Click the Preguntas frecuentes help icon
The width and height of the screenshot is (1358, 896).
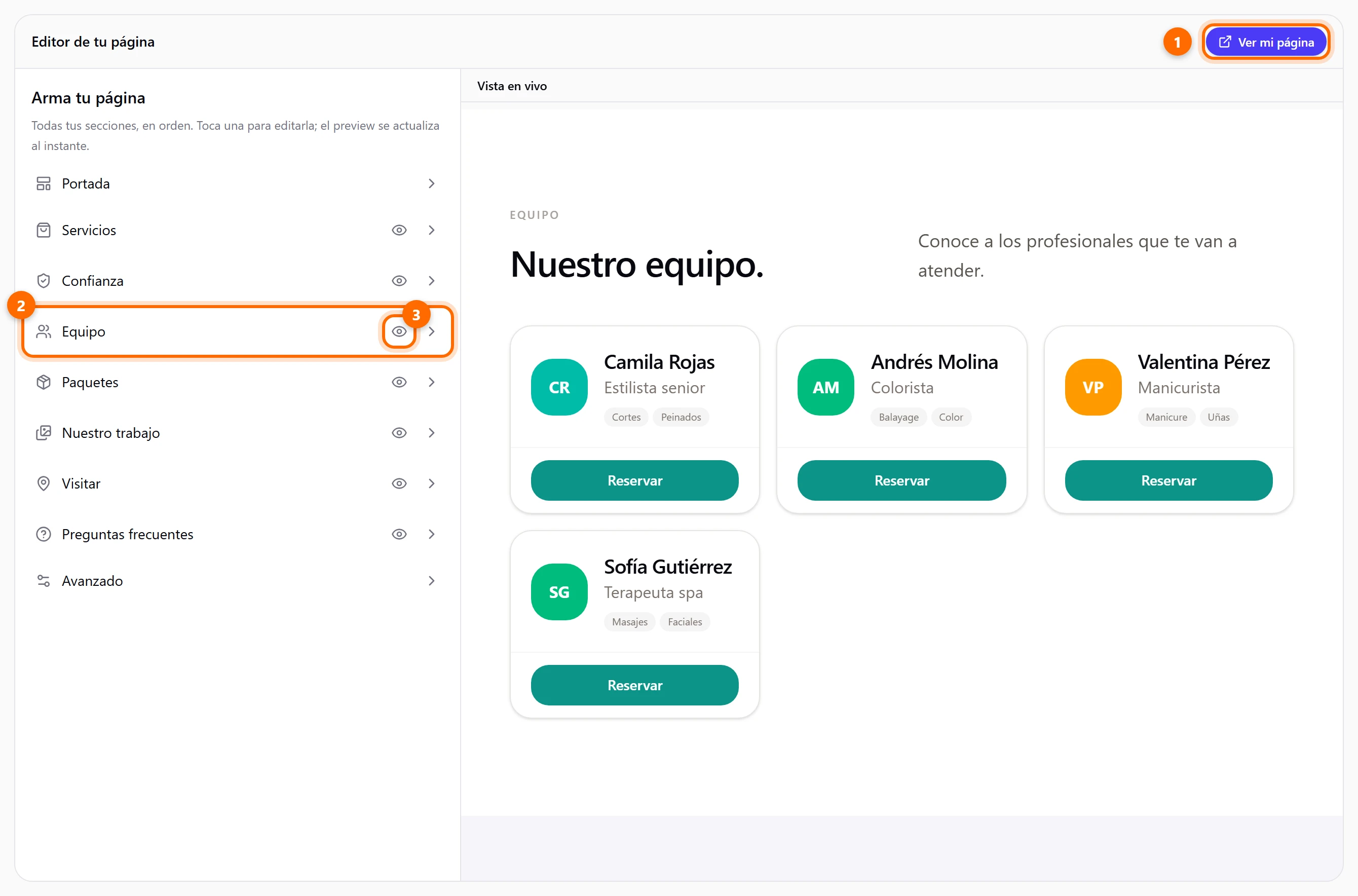pyautogui.click(x=44, y=534)
